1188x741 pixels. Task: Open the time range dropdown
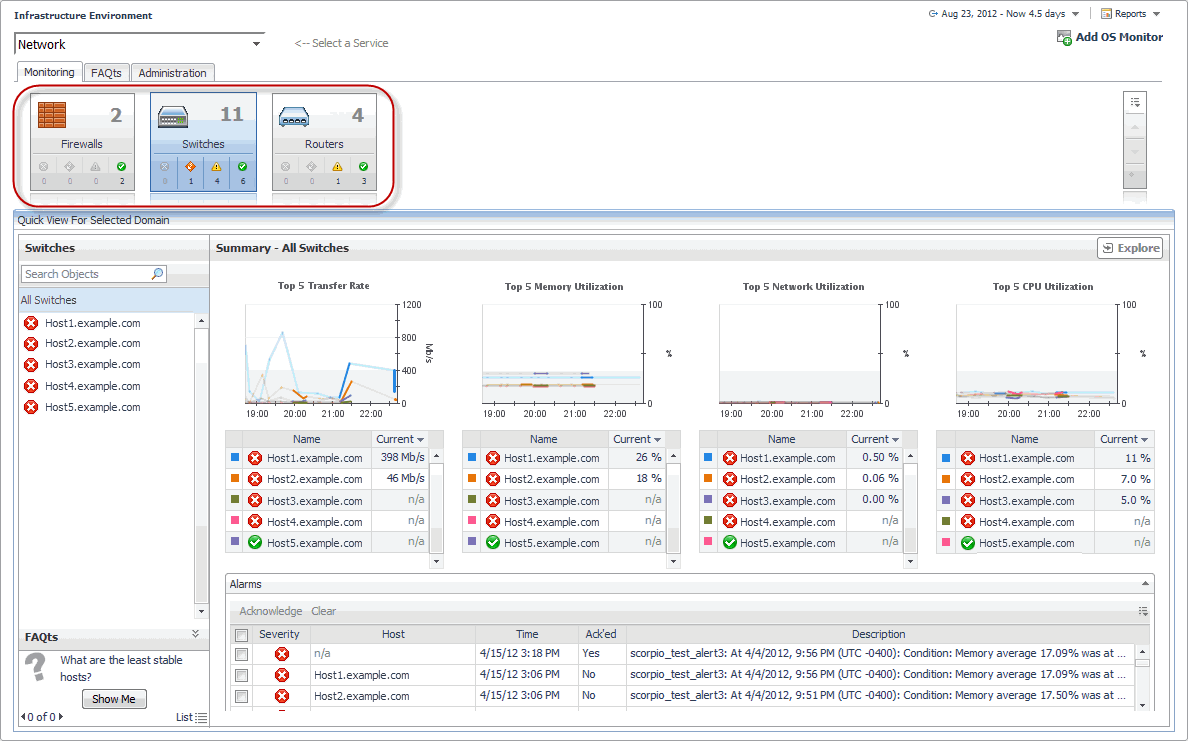click(x=1075, y=14)
